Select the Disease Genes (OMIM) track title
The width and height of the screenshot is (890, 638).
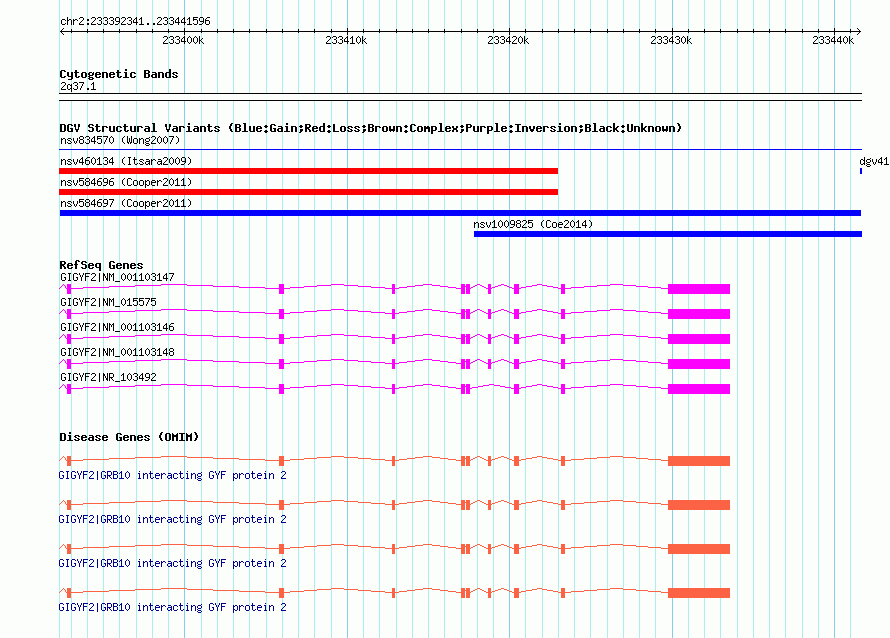129,437
